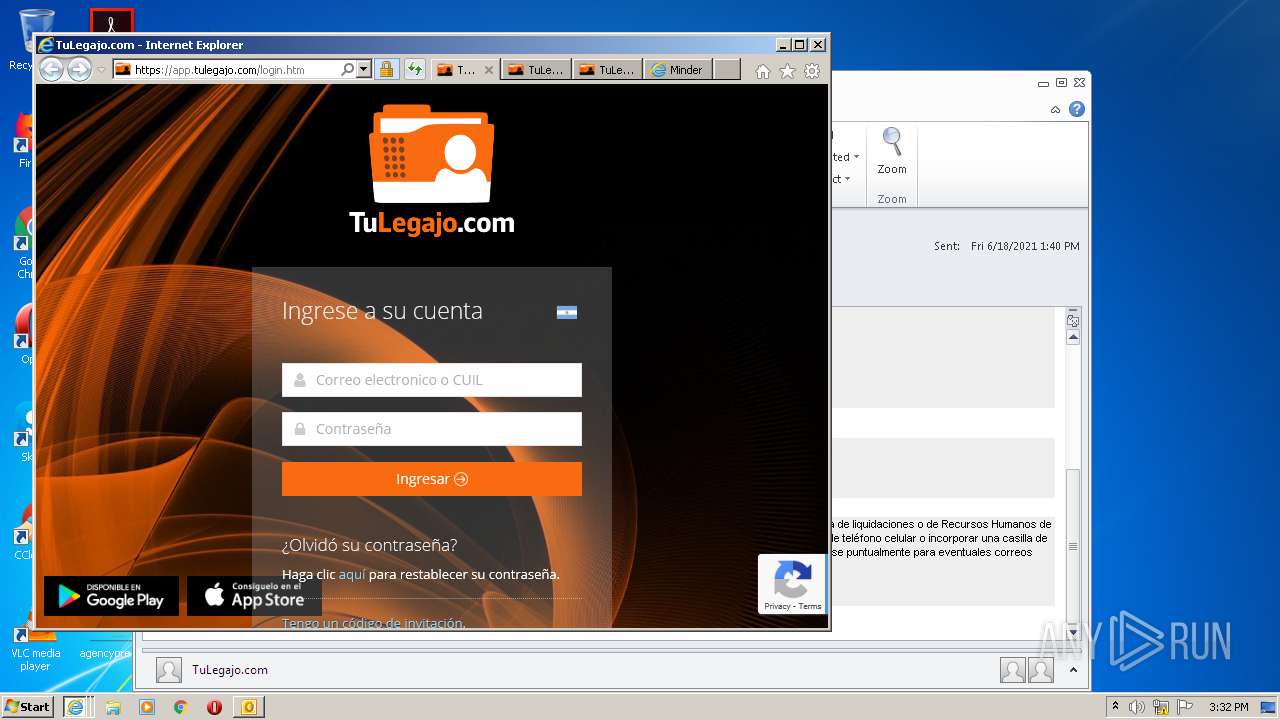1280x720 pixels.
Task: Click the TuLegajo.com logo
Action: pos(432,170)
